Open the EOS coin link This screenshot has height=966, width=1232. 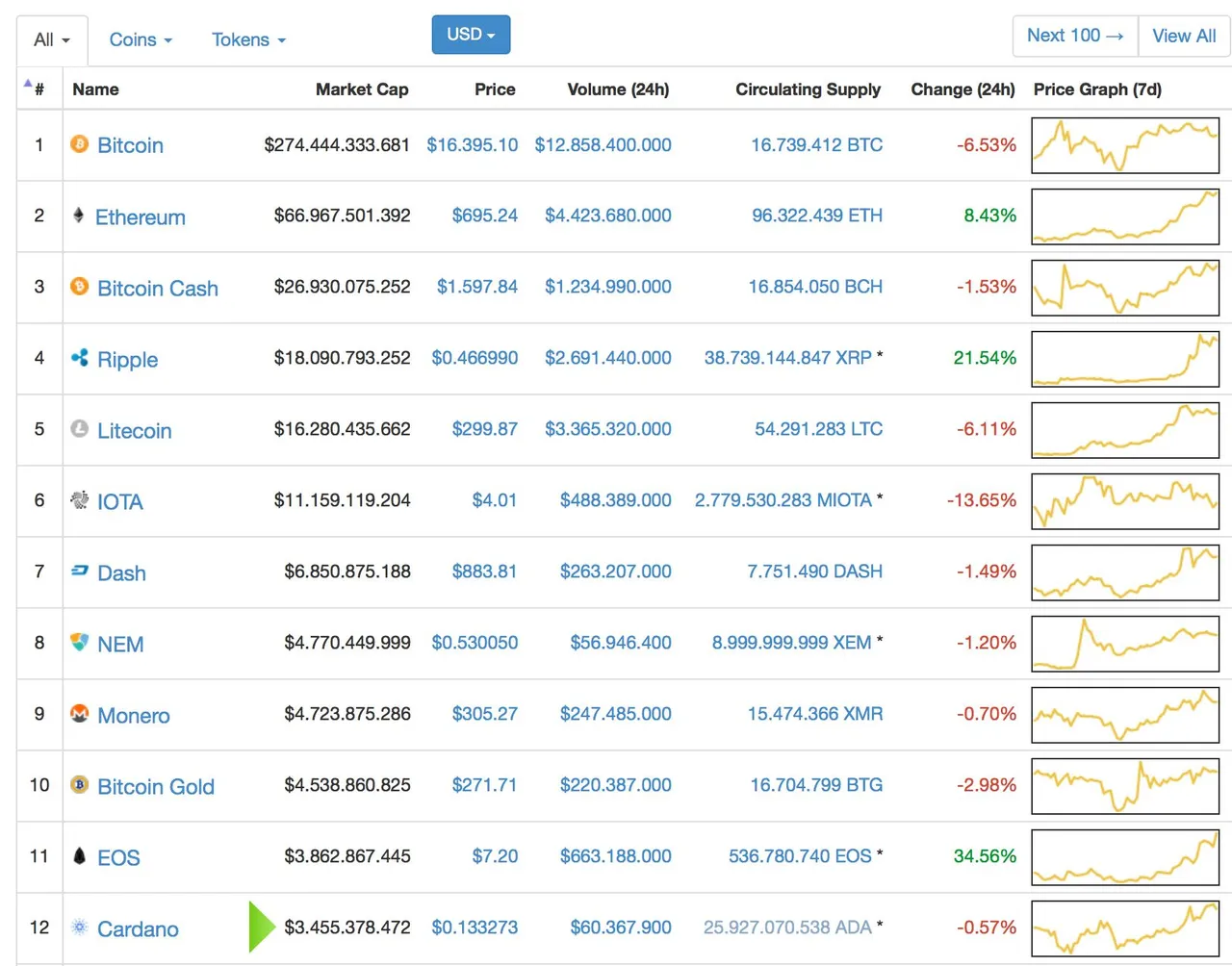coord(118,858)
